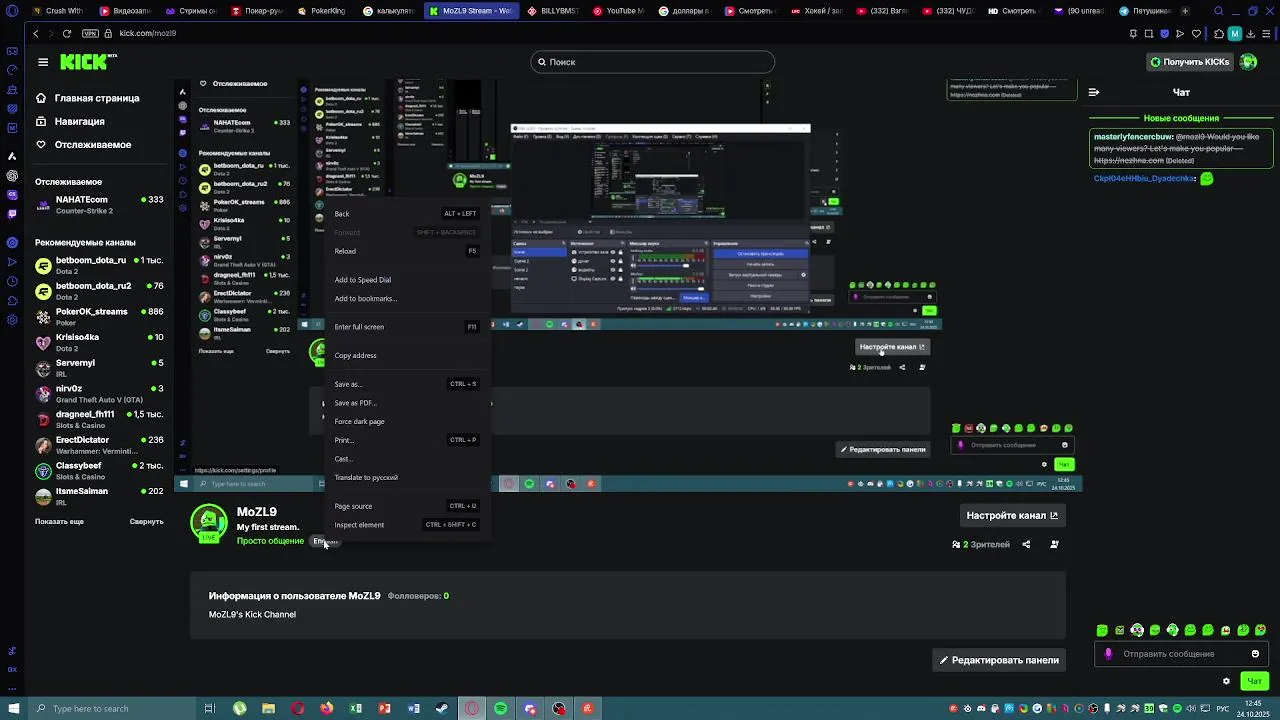Select Reload in the context menu
Screen dimensions: 1280x720
click(406, 251)
